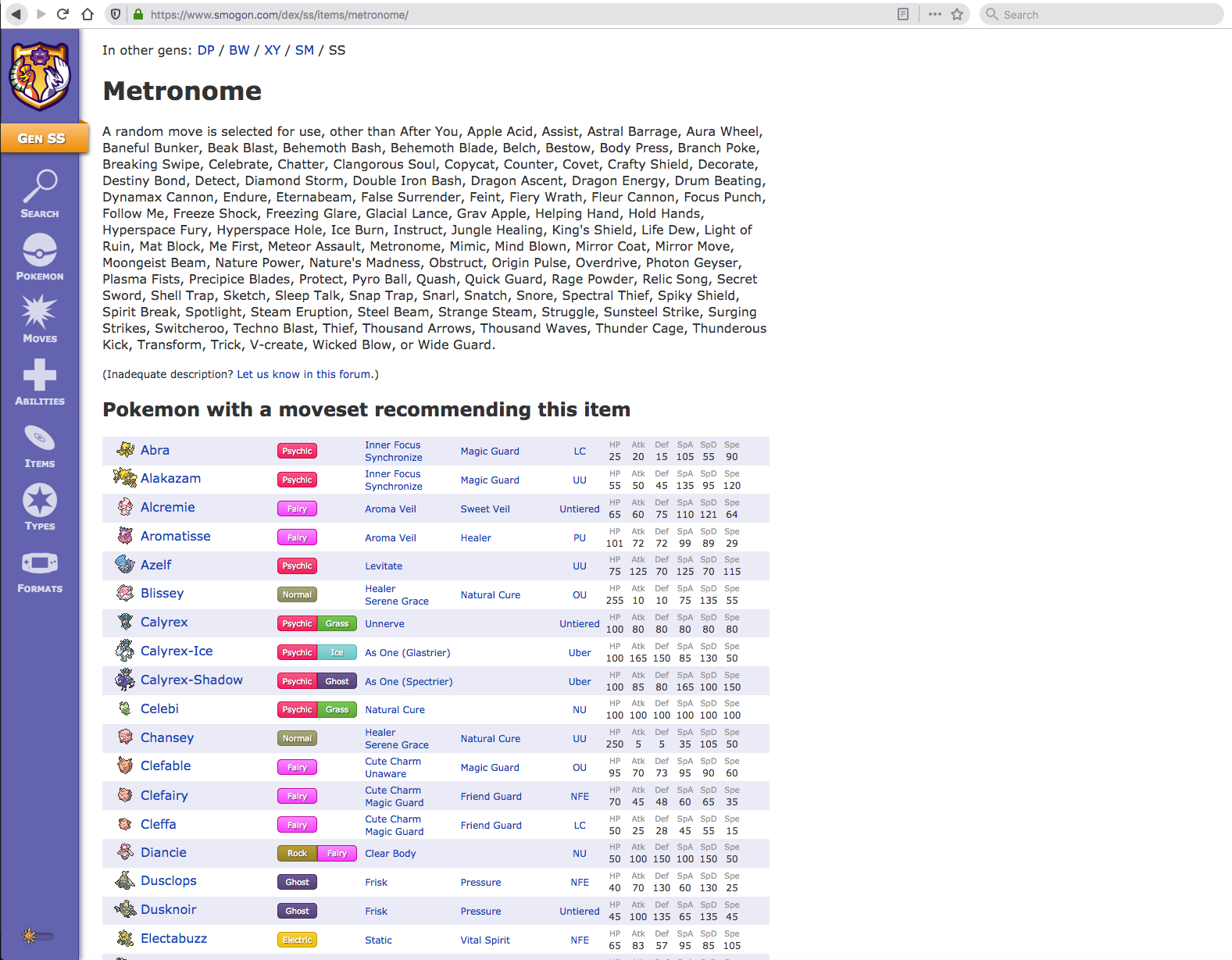Open the Types sidebar section

pos(40,507)
